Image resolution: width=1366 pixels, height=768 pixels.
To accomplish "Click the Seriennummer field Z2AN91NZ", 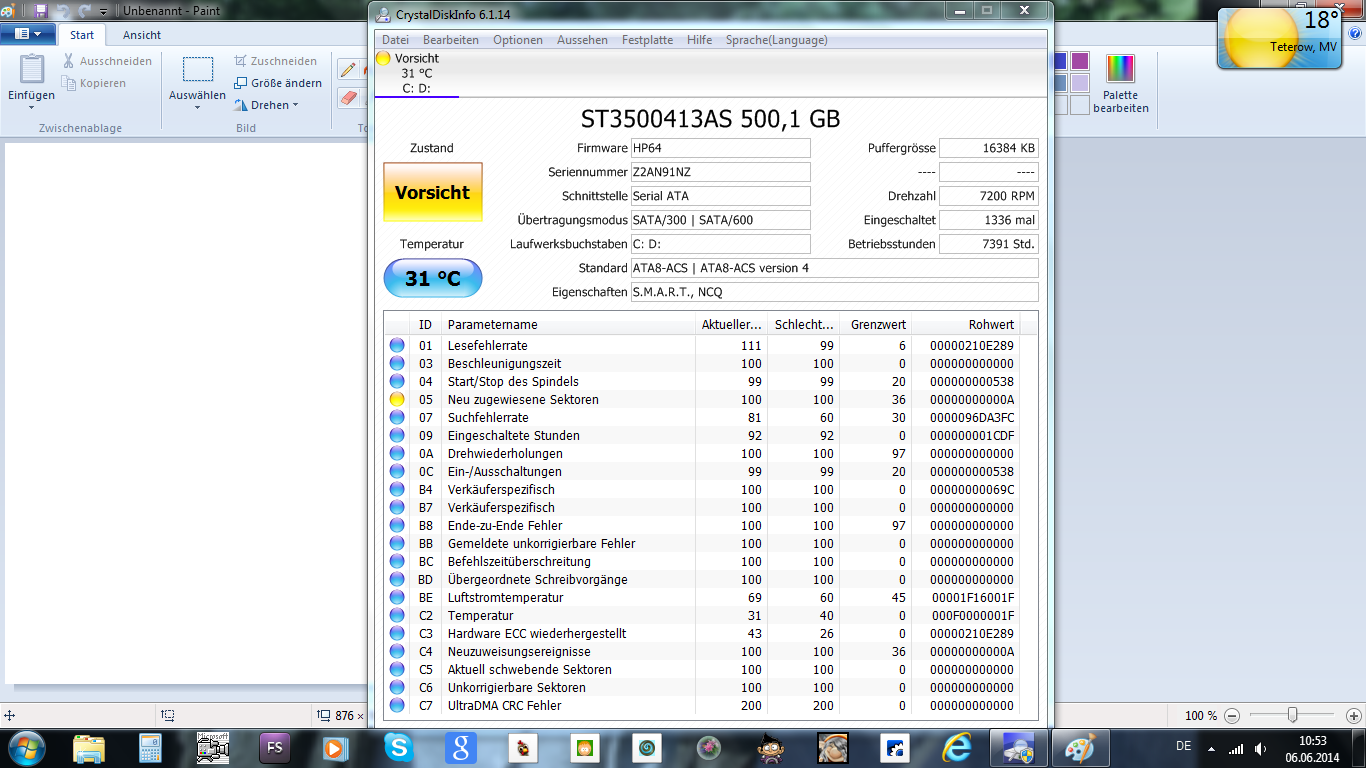I will [720, 172].
